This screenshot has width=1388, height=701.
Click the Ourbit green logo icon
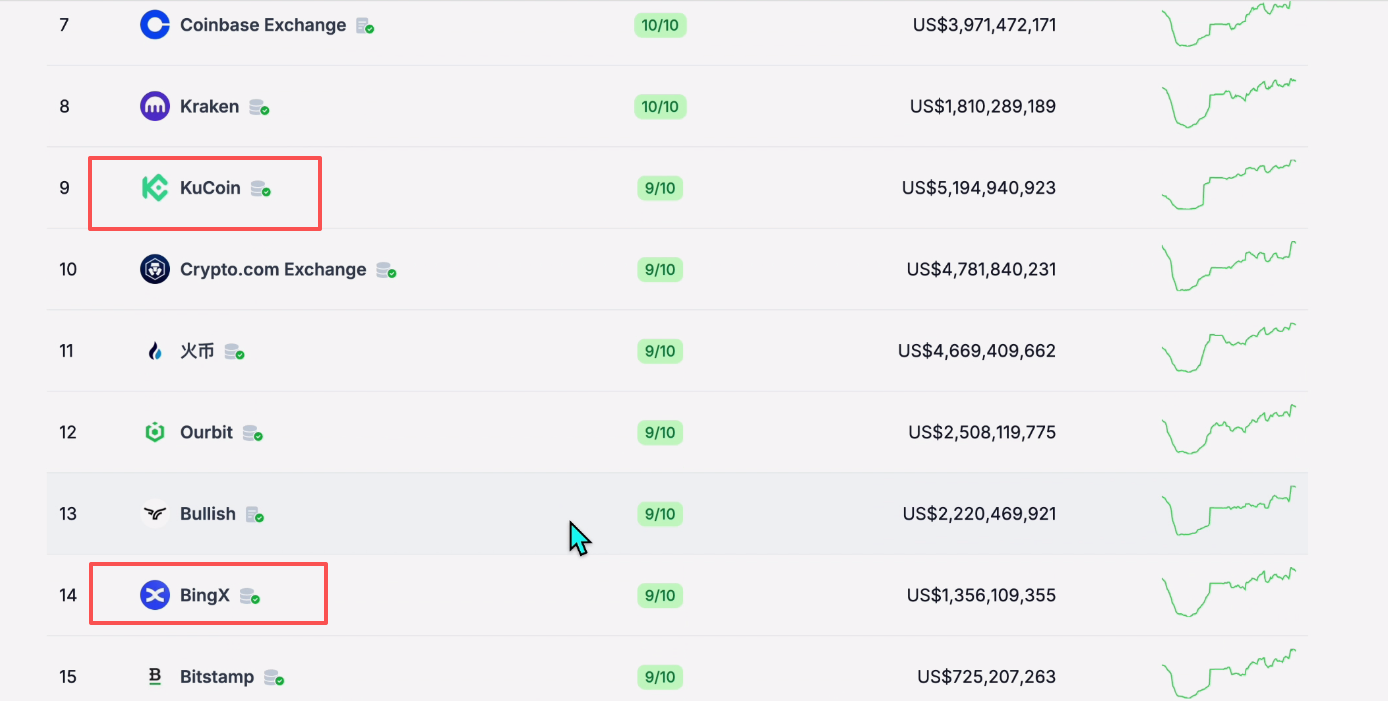point(155,432)
